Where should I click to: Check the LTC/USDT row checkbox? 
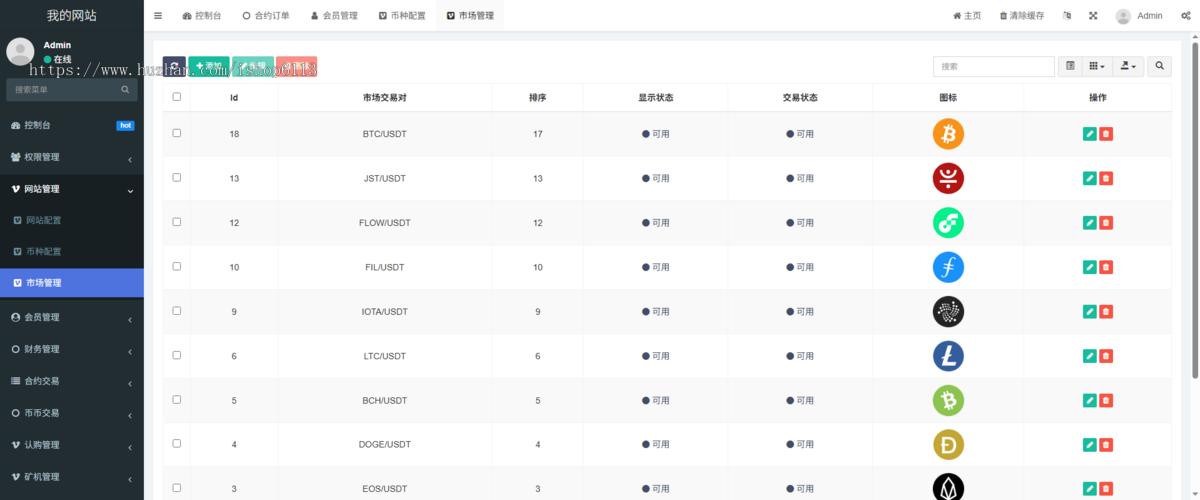point(177,355)
